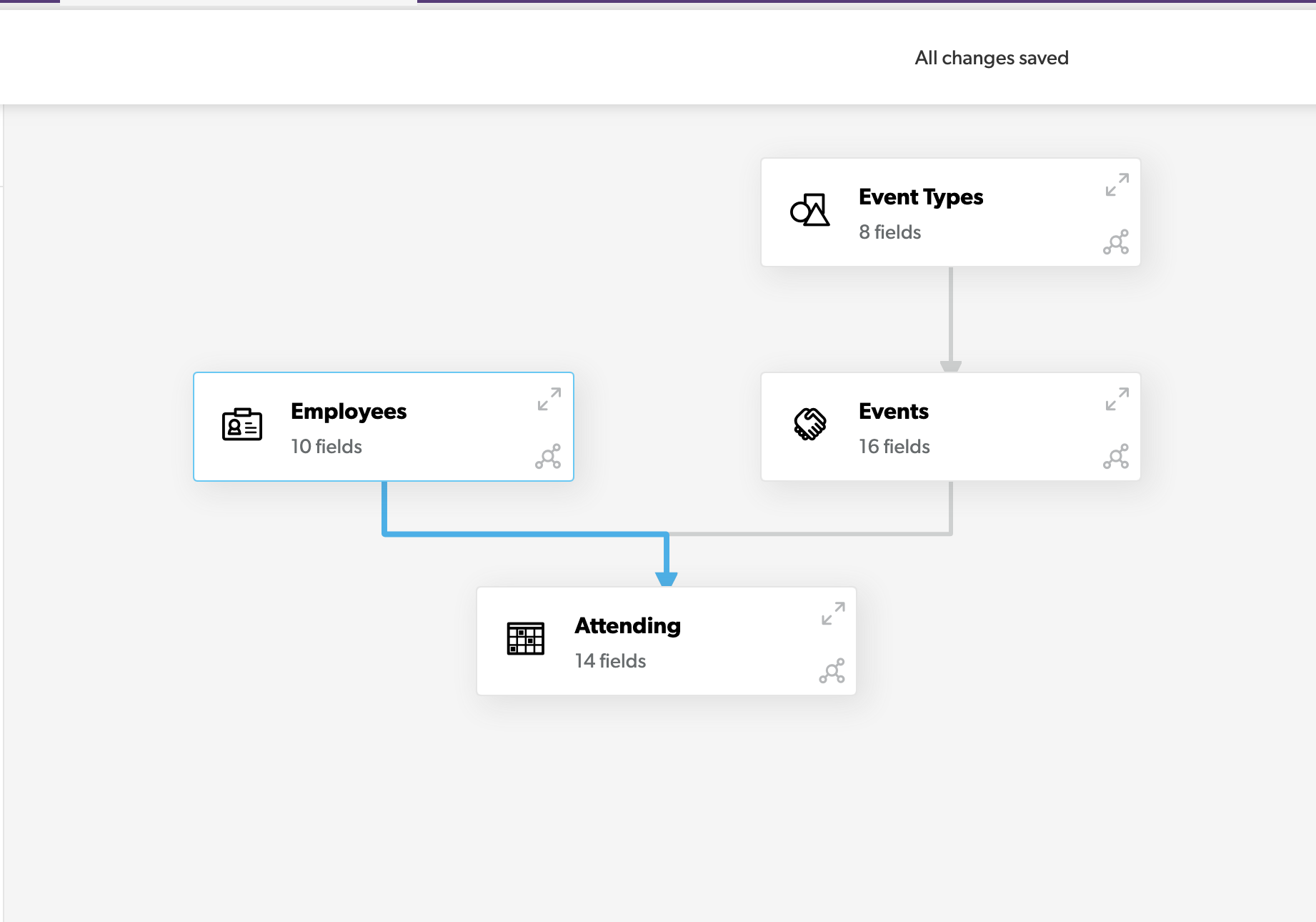1316x922 pixels.
Task: Click the Employees ID badge icon
Action: tap(242, 425)
